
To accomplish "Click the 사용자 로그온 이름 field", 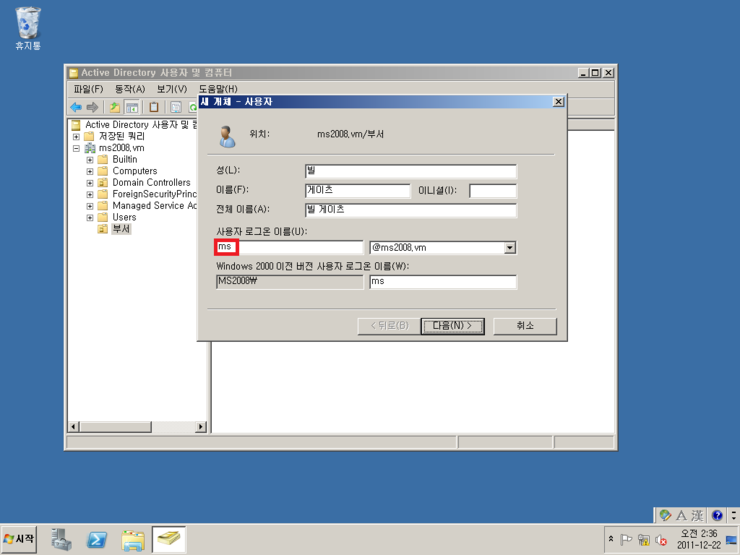I will 289,247.
